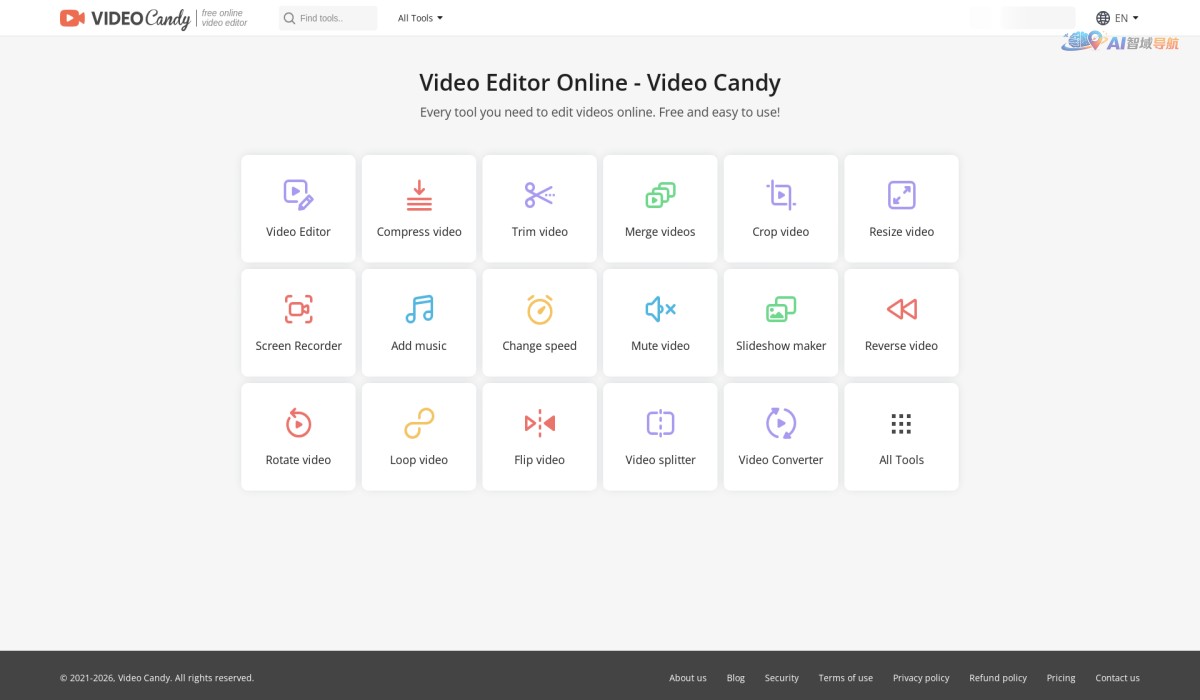
Task: Select the Mute video tool
Action: tap(660, 322)
